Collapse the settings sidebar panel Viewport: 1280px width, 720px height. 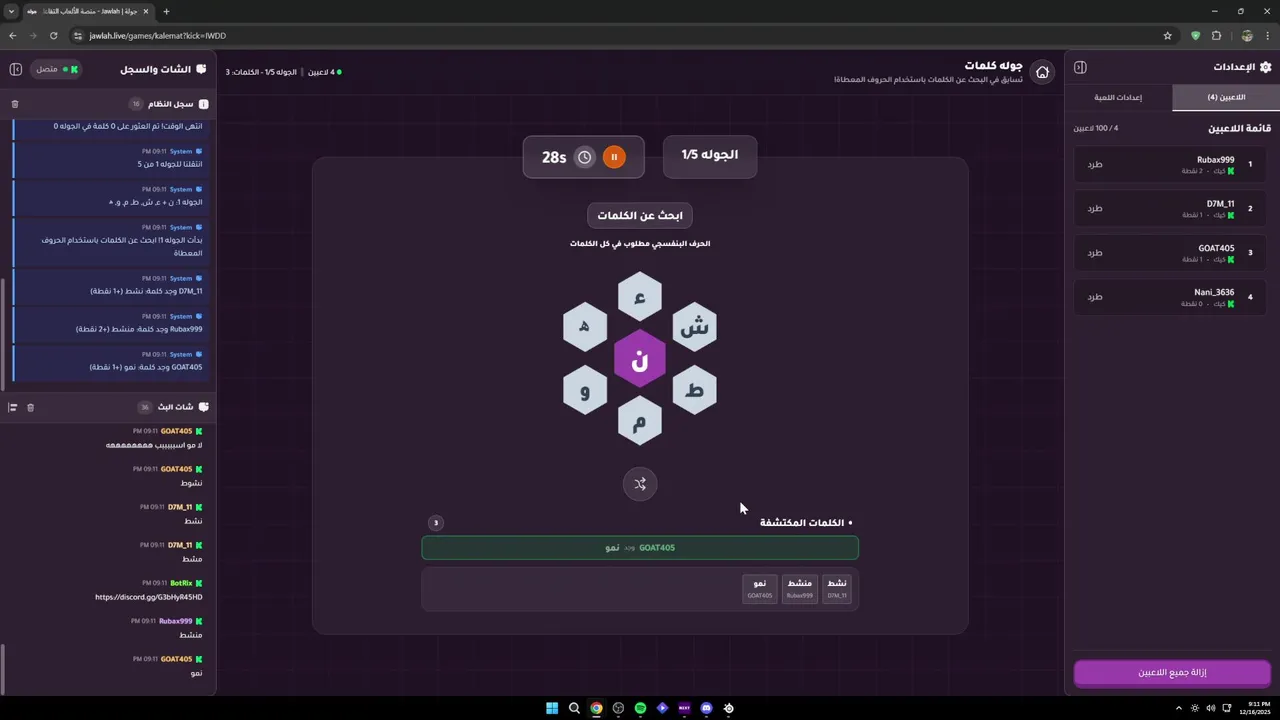click(1080, 67)
